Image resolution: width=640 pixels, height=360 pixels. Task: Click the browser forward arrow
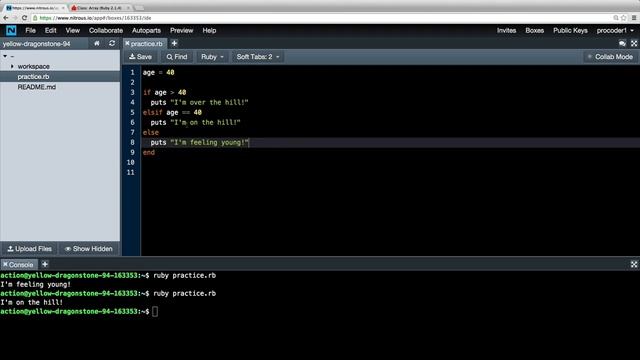(x=15, y=18)
